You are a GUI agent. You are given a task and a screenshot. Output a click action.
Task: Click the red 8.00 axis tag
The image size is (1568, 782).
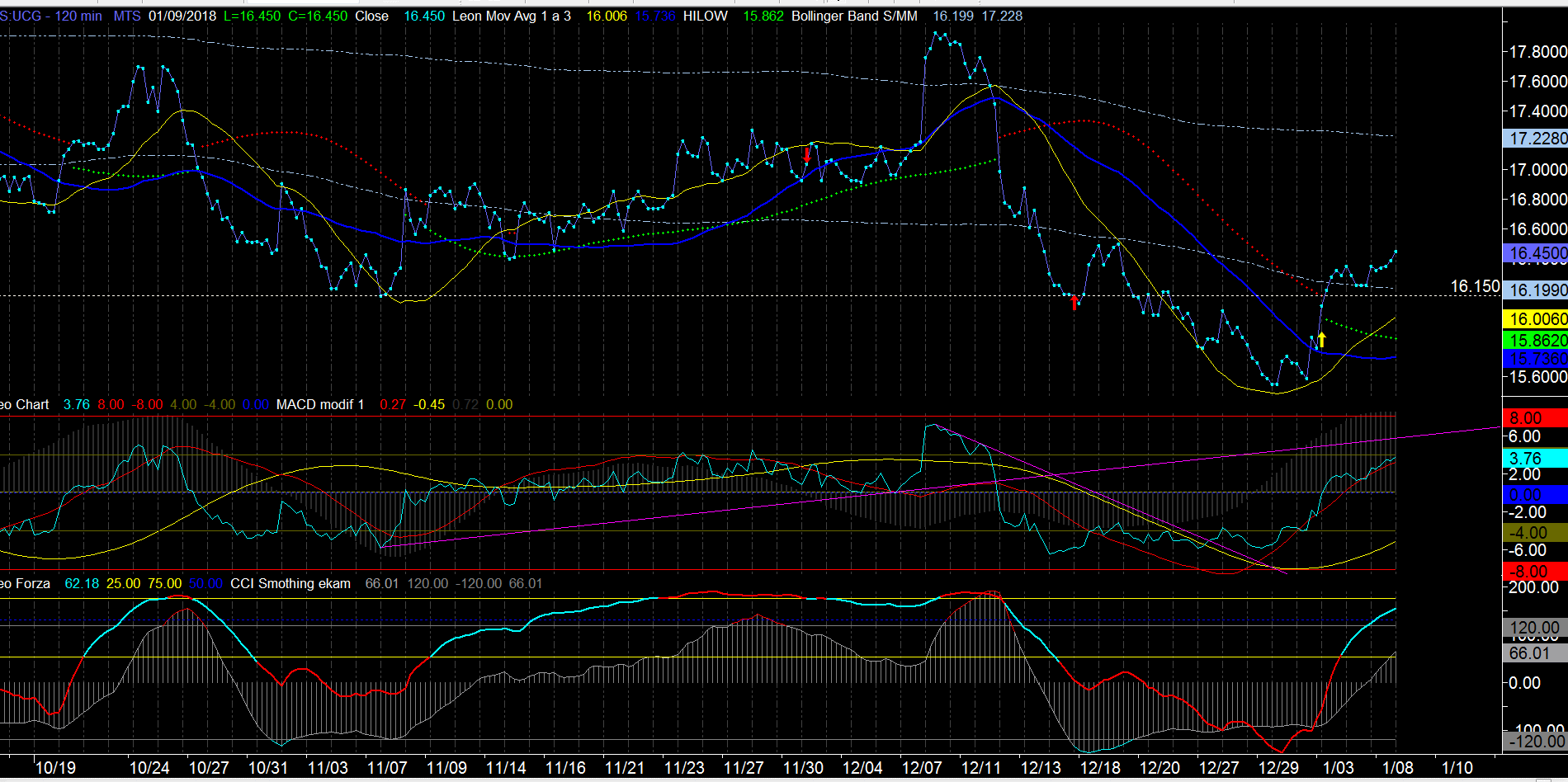[1536, 418]
